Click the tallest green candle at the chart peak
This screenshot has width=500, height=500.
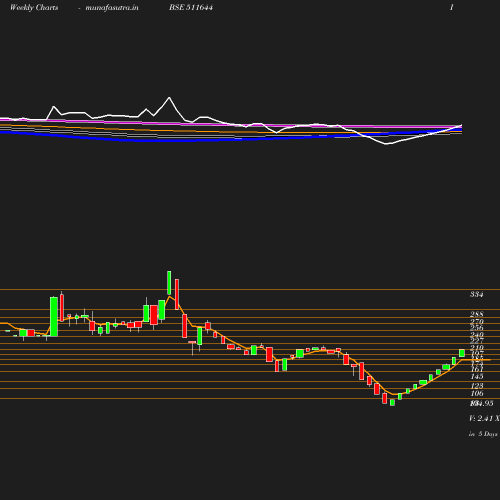pyautogui.click(x=169, y=283)
